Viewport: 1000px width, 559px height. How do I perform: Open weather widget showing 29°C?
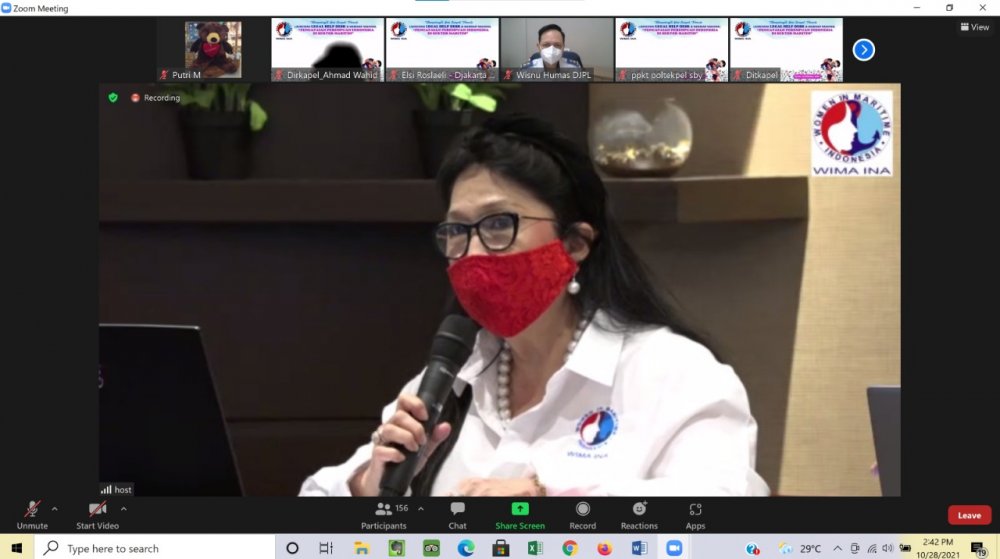[800, 548]
